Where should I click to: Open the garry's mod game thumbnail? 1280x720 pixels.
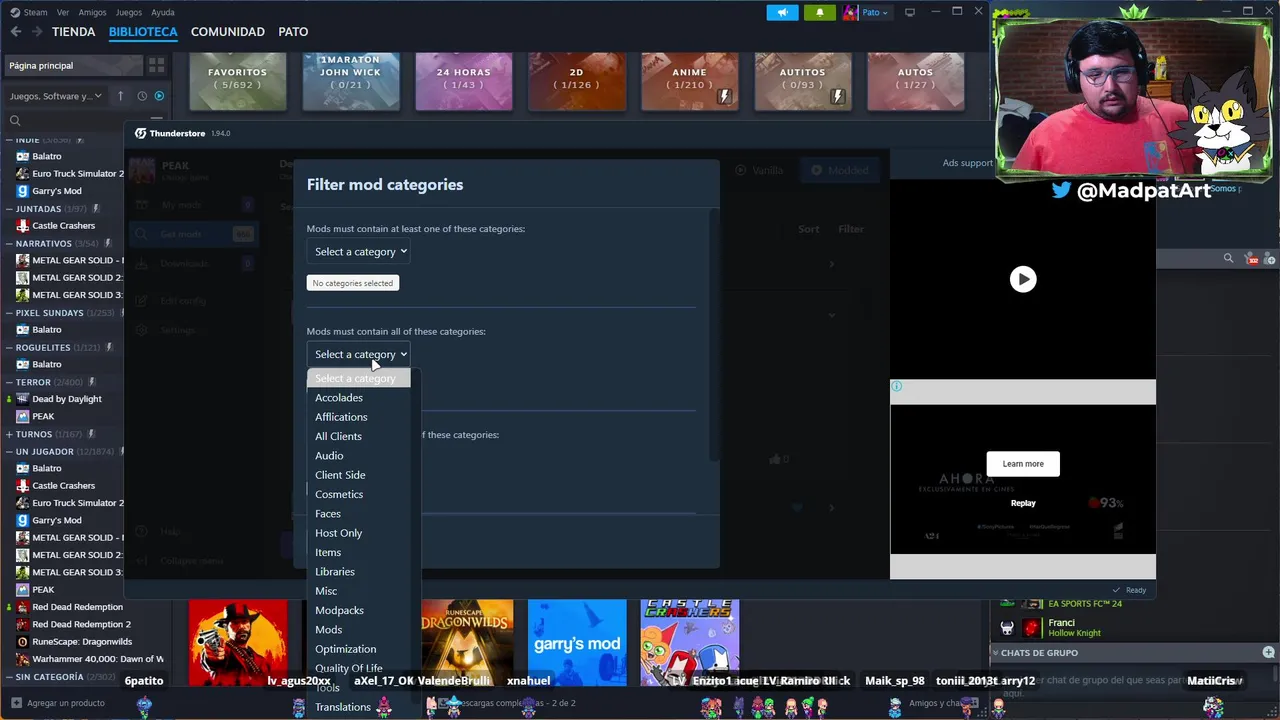tap(577, 643)
